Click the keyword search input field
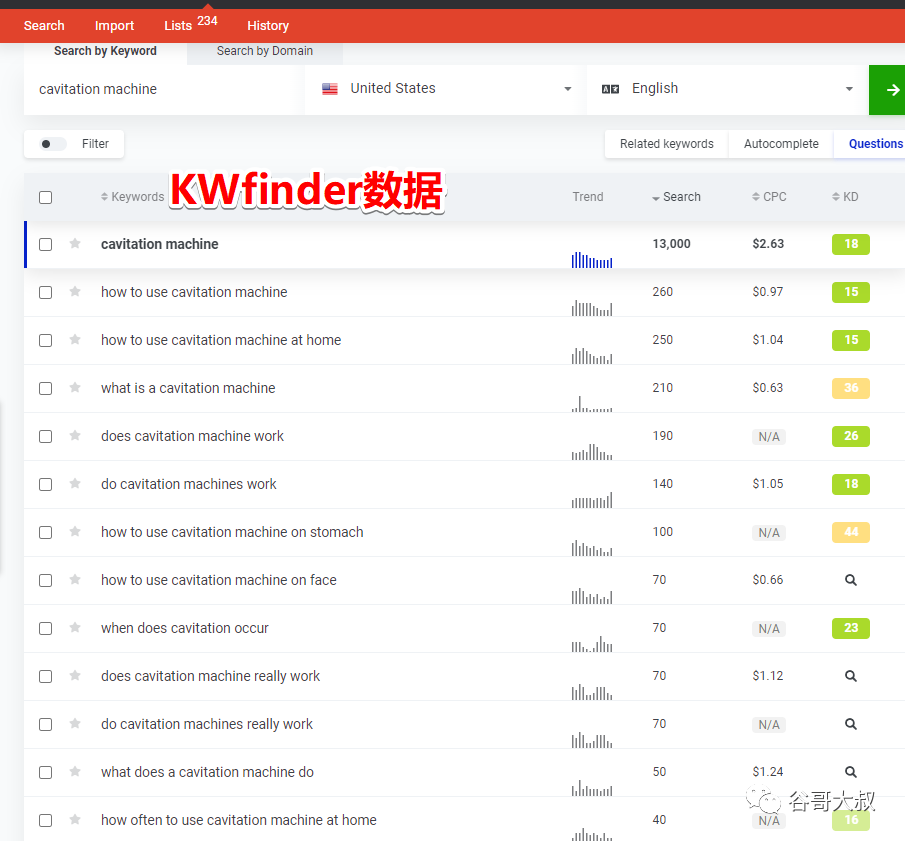Viewport: 905px width, 841px height. point(164,89)
